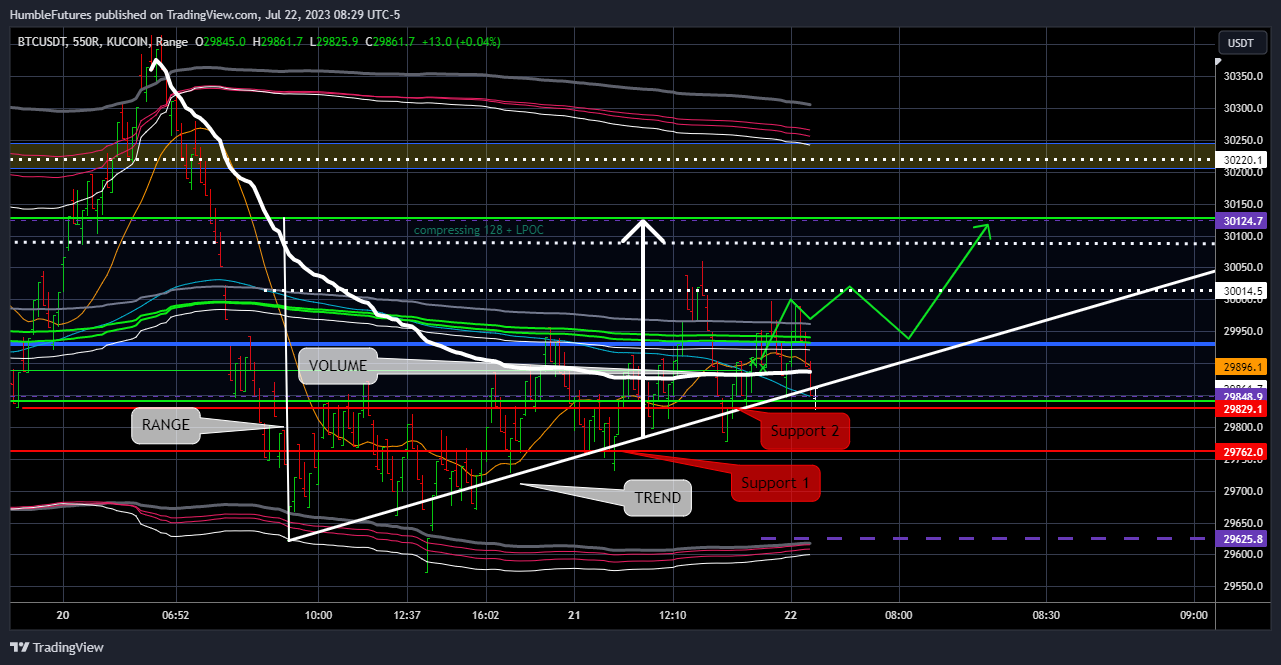This screenshot has height=665, width=1281.
Task: Click the 06:52 time axis label
Action: pos(175,616)
